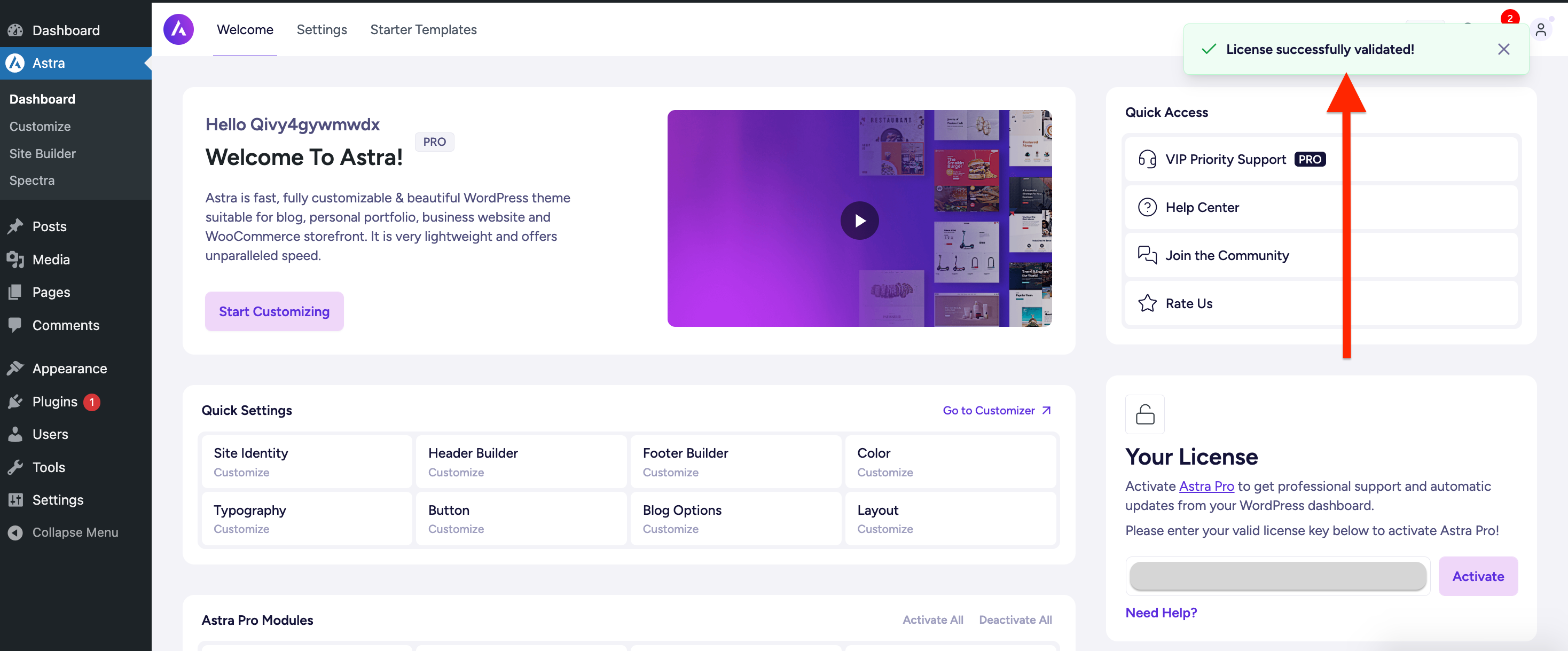Open Site Builder in the Astra submenu
The width and height of the screenshot is (1568, 651).
[x=43, y=153]
